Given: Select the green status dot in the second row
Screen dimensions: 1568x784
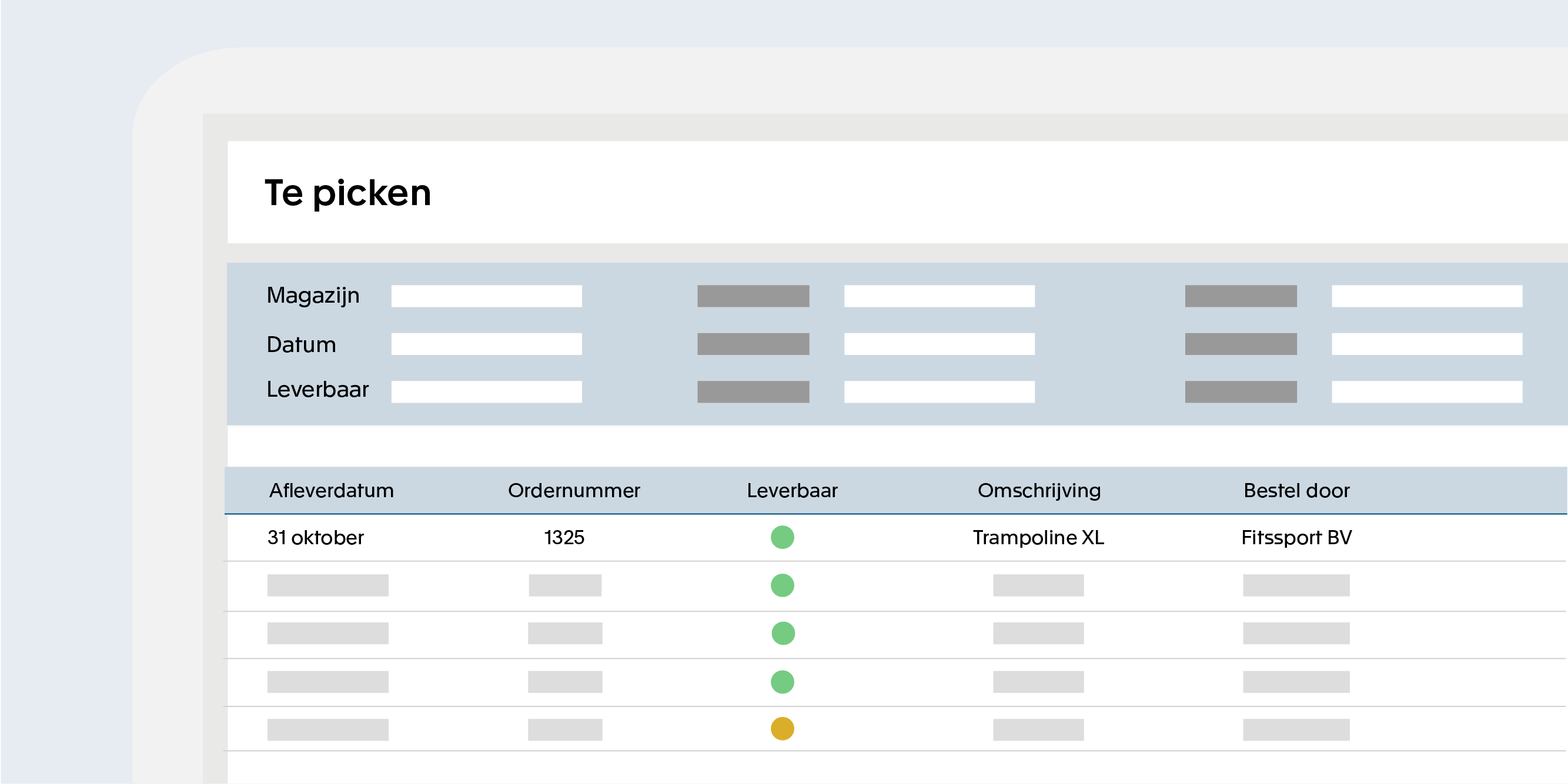Looking at the screenshot, I should tap(783, 586).
